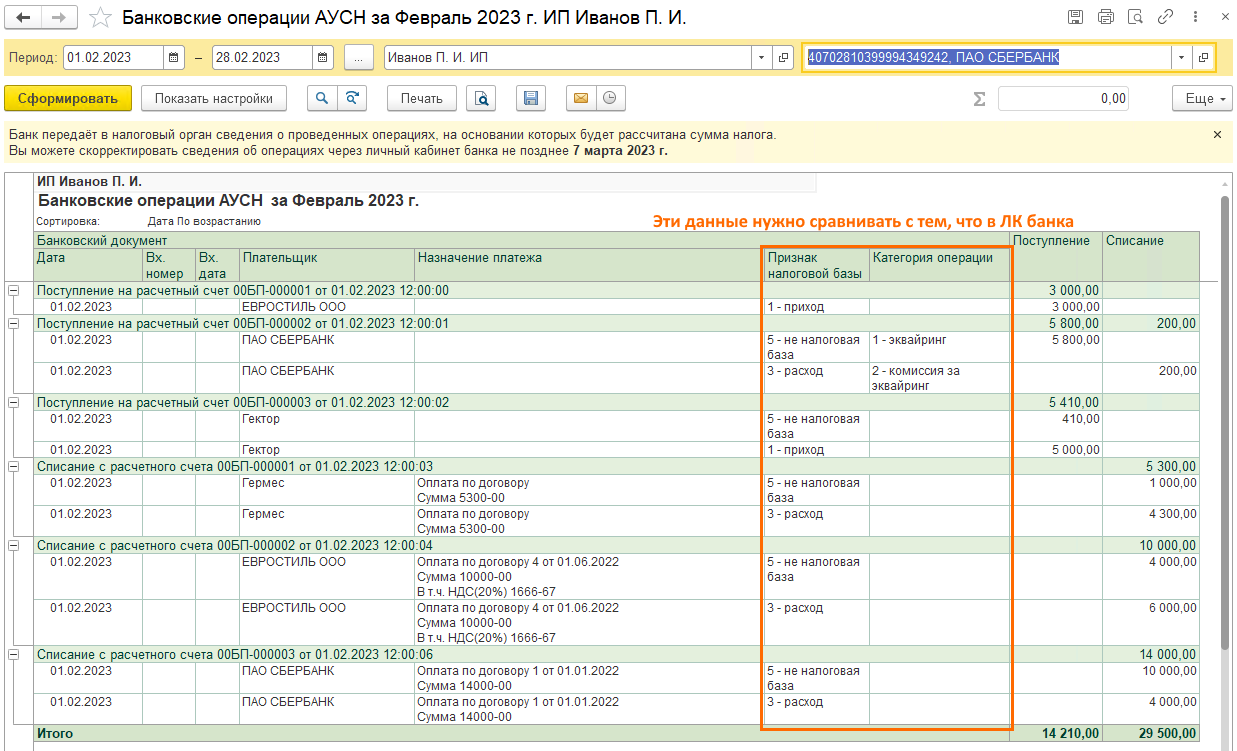The image size is (1237, 751).
Task: Go back using the left arrow button
Action: [x=24, y=17]
